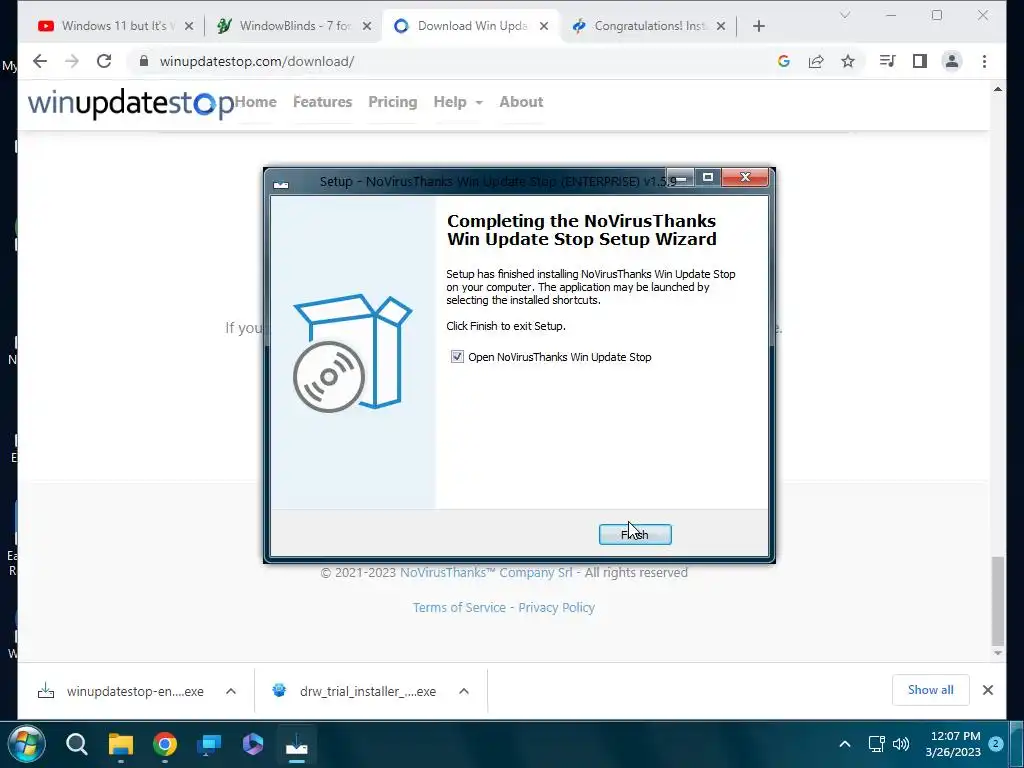
Task: Close the WindowBlinds tab
Action: pyautogui.click(x=367, y=26)
